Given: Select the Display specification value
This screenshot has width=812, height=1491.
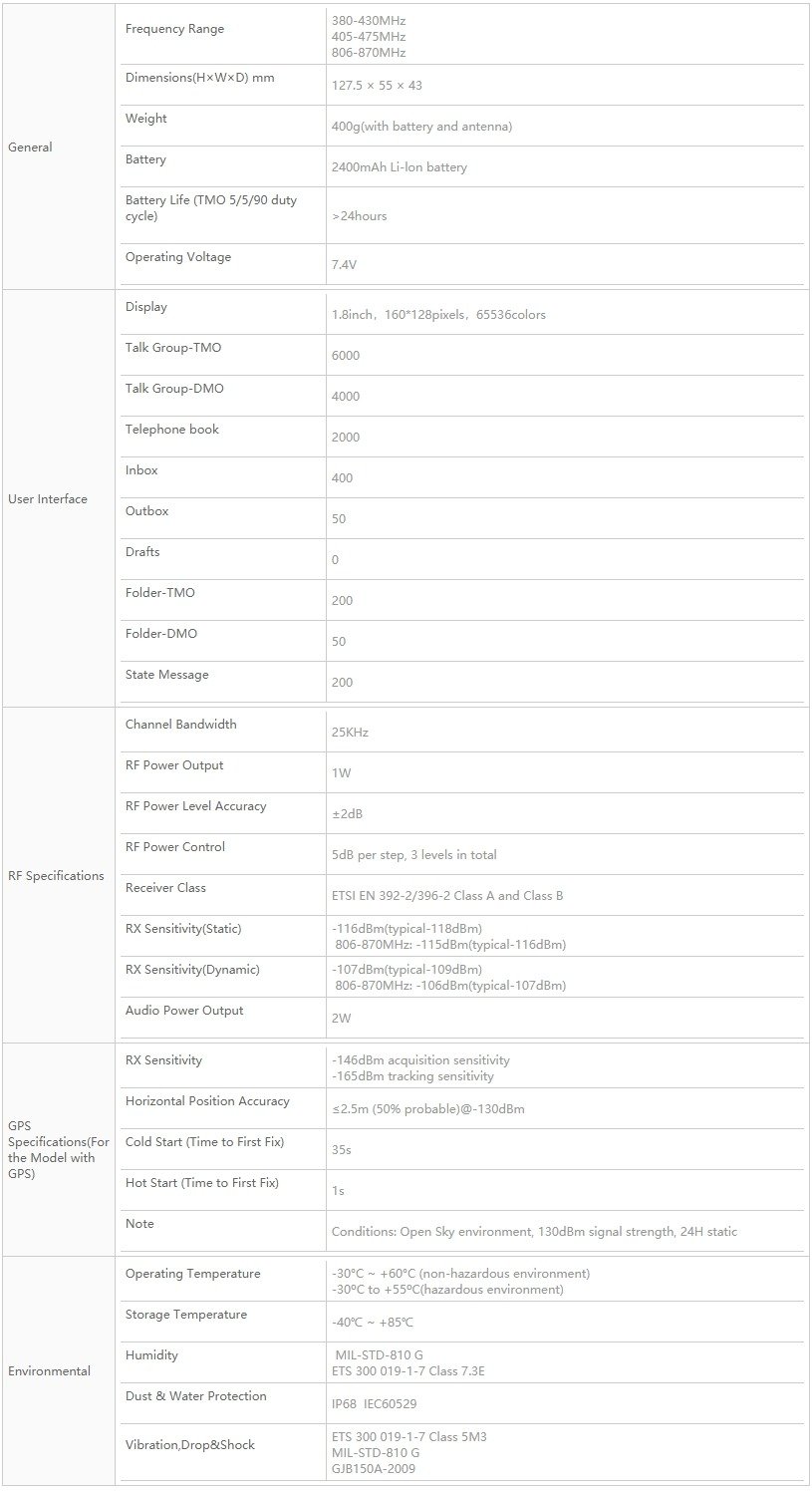Looking at the screenshot, I should point(438,314).
